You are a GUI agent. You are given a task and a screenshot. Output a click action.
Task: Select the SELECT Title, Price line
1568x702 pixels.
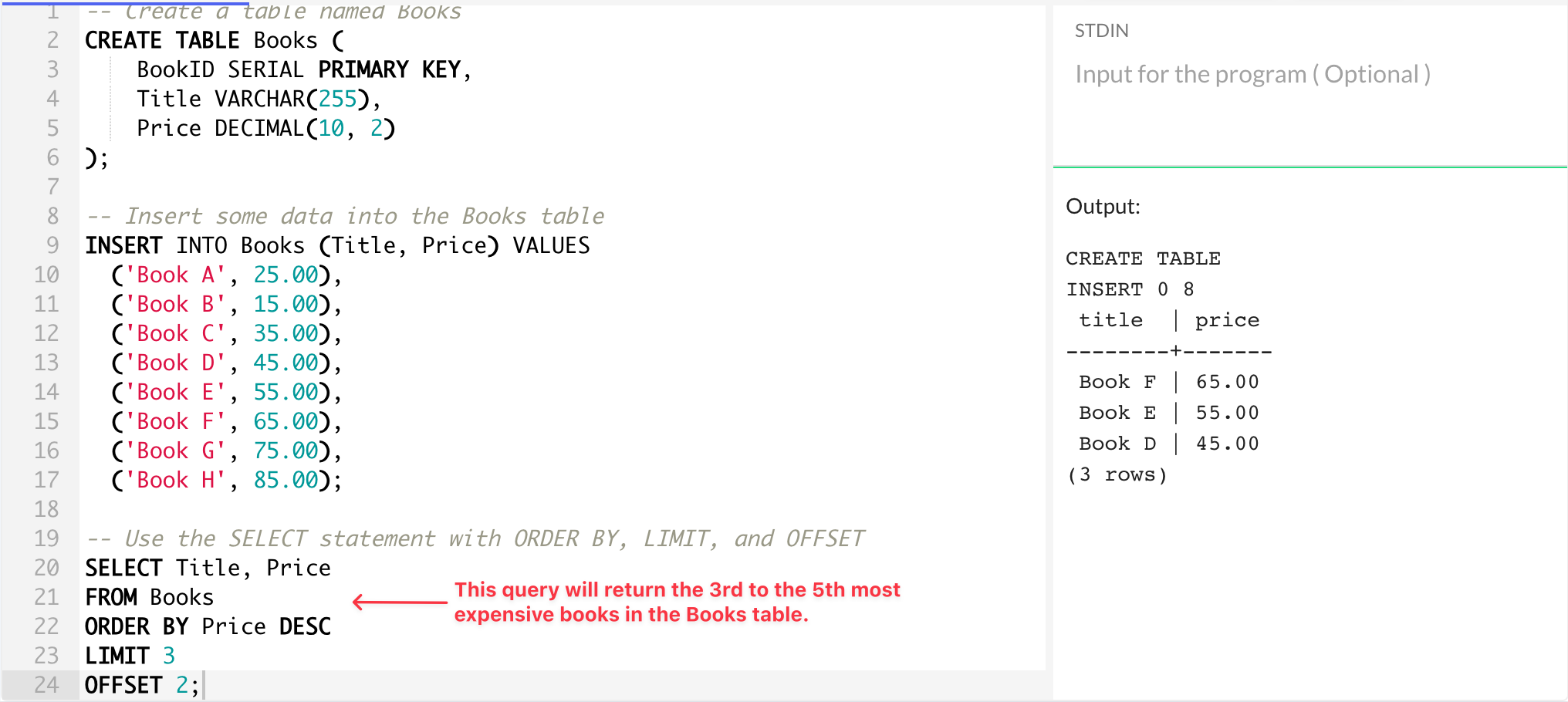(x=207, y=567)
